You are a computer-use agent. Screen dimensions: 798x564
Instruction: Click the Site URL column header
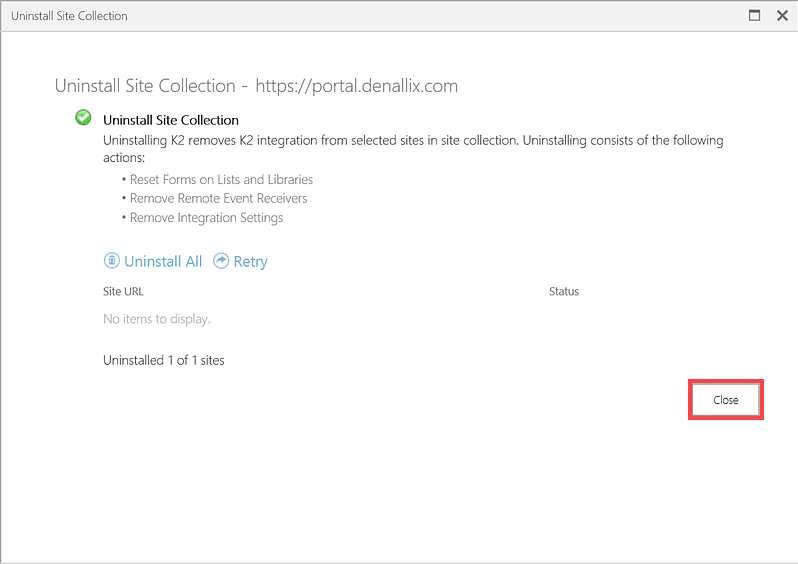[x=123, y=292]
